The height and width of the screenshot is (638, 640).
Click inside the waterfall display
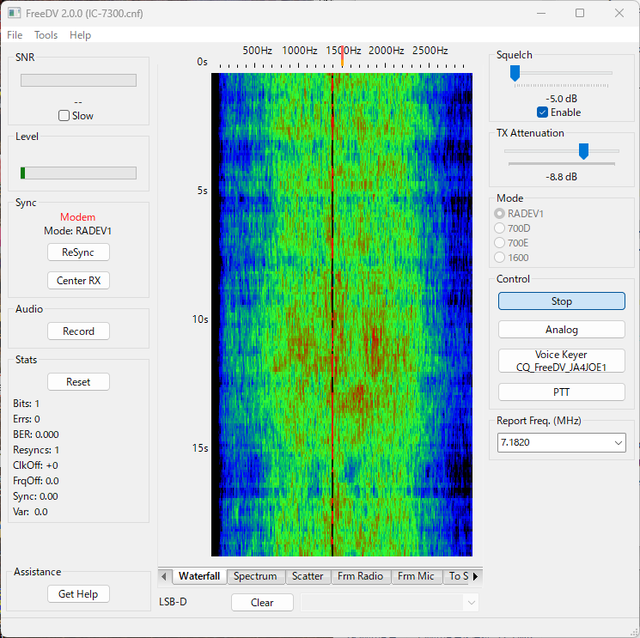[x=342, y=314]
